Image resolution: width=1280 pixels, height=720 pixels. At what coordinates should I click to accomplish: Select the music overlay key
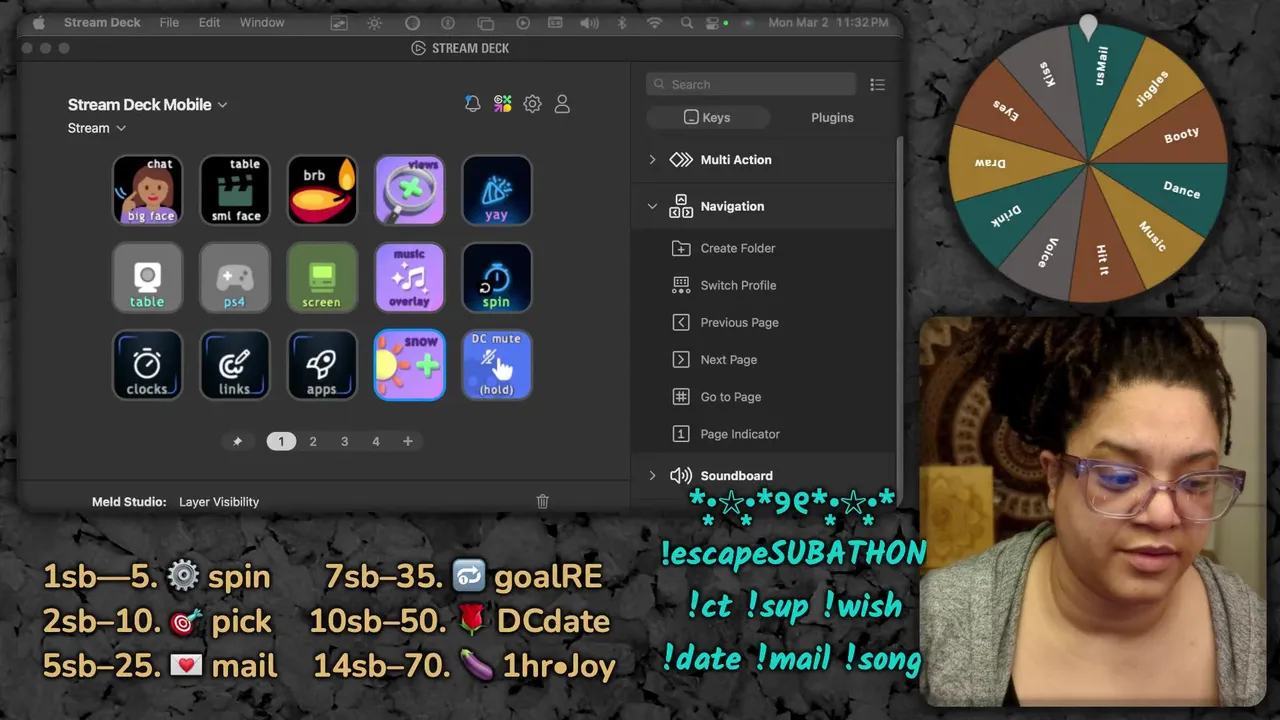point(409,277)
